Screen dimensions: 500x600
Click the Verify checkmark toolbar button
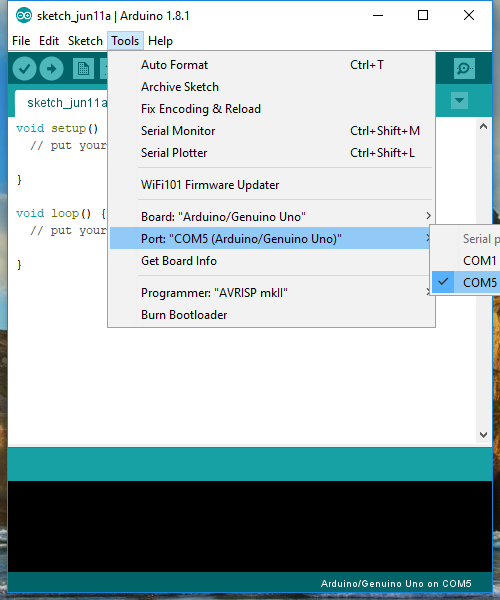click(x=24, y=69)
